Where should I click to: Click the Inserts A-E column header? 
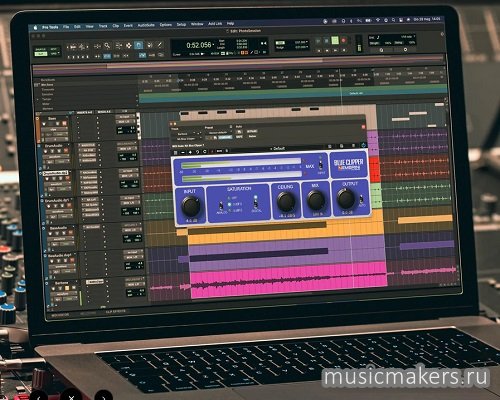pyautogui.click(x=84, y=112)
